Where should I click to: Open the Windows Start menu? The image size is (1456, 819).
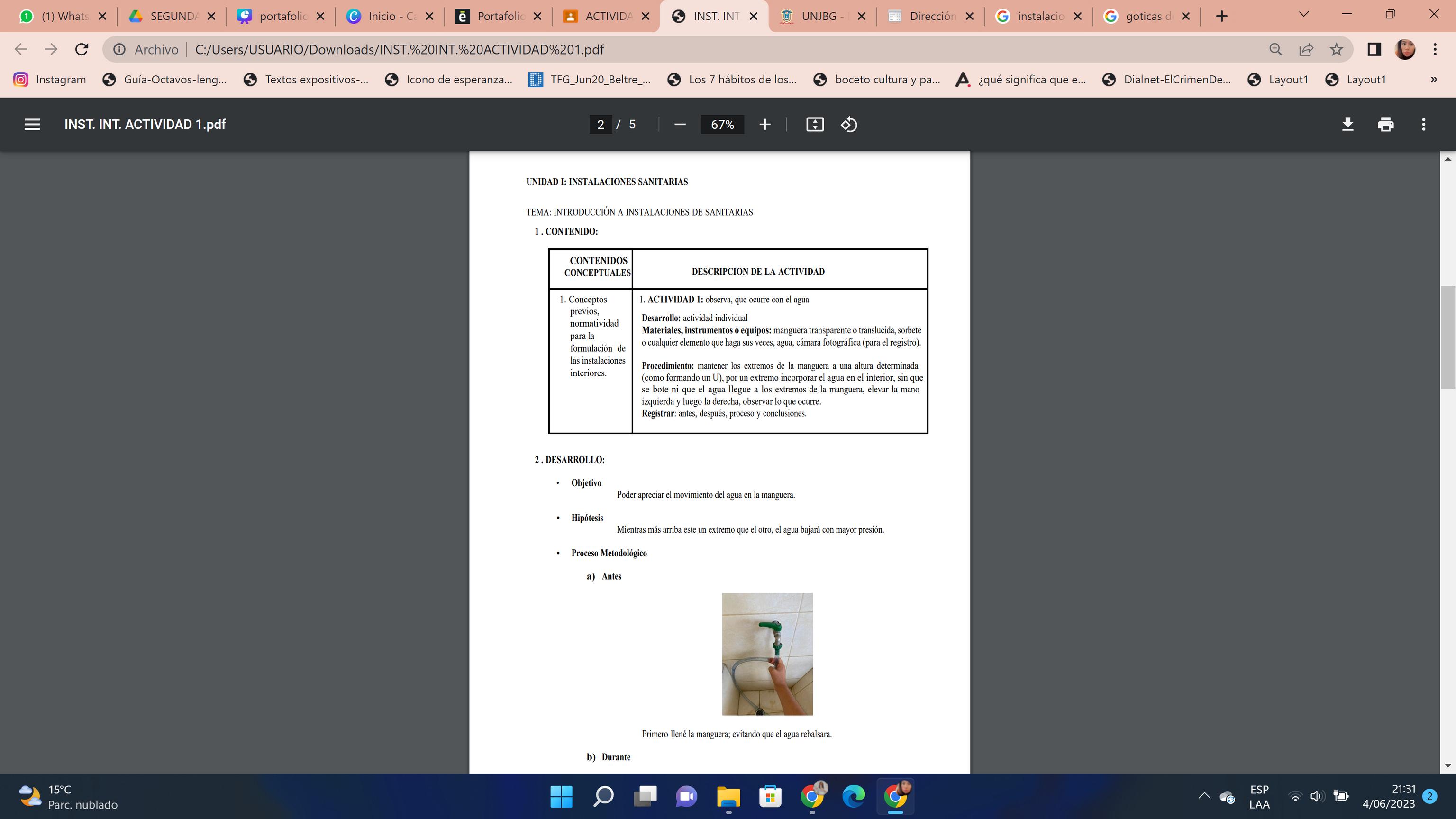[x=561, y=796]
